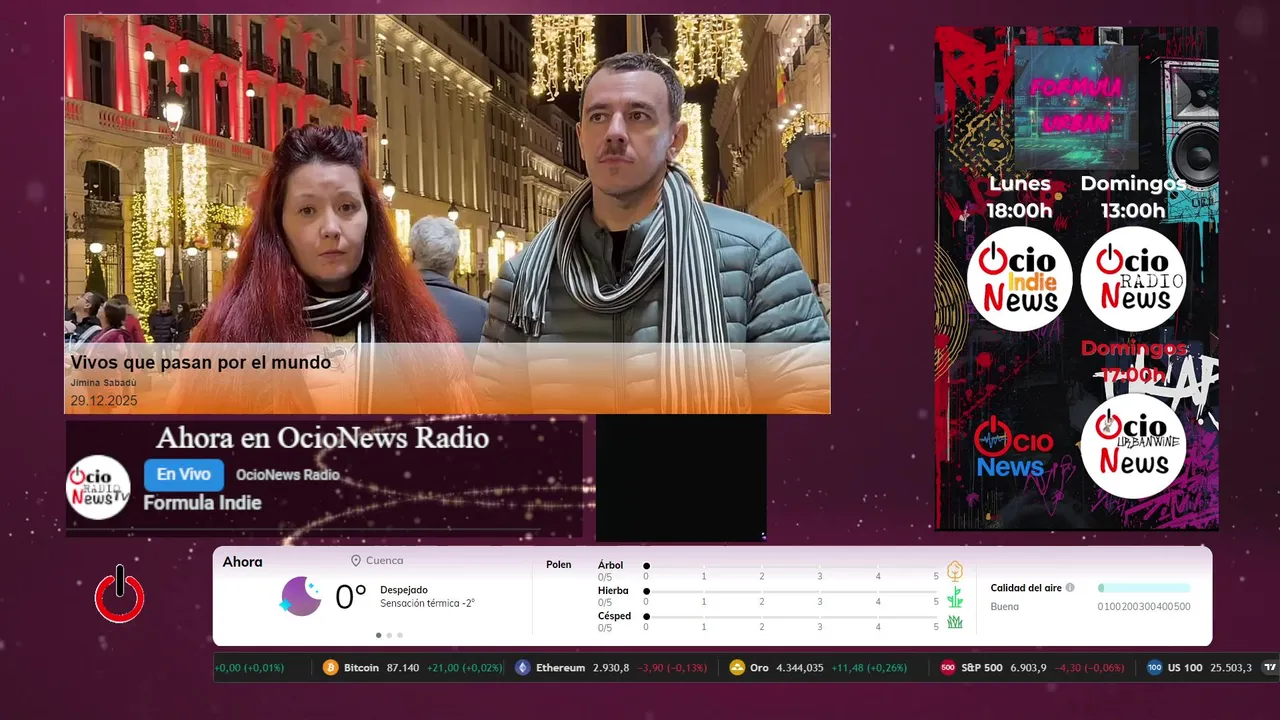Click the Formula Indie program title
This screenshot has width=1280, height=720.
point(202,503)
